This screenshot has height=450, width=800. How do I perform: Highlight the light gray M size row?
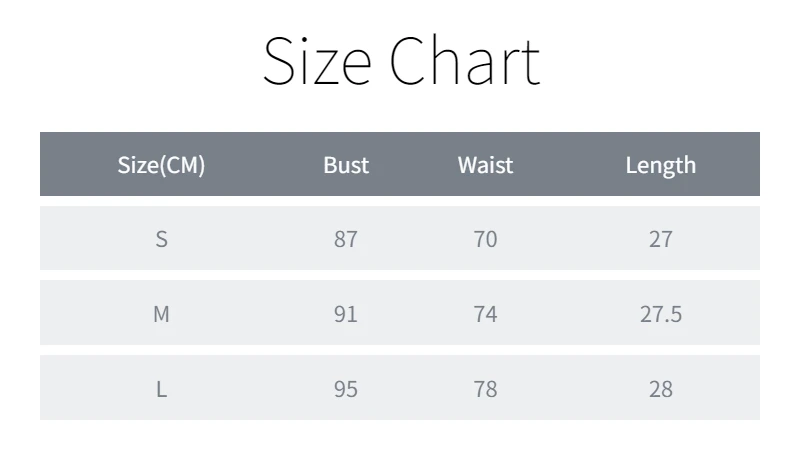(250, 314)
